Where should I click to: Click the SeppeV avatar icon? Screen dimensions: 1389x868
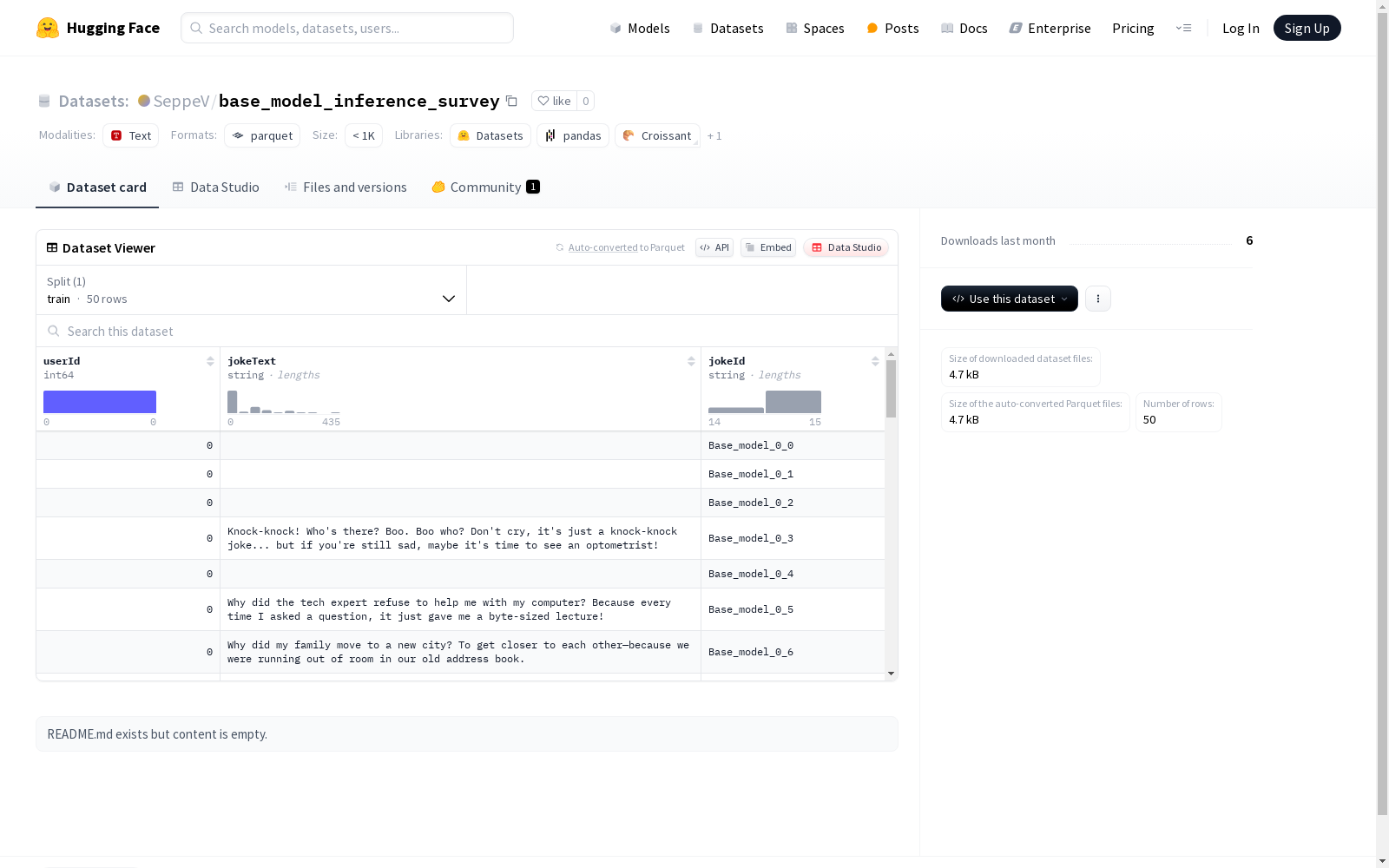pyautogui.click(x=144, y=101)
